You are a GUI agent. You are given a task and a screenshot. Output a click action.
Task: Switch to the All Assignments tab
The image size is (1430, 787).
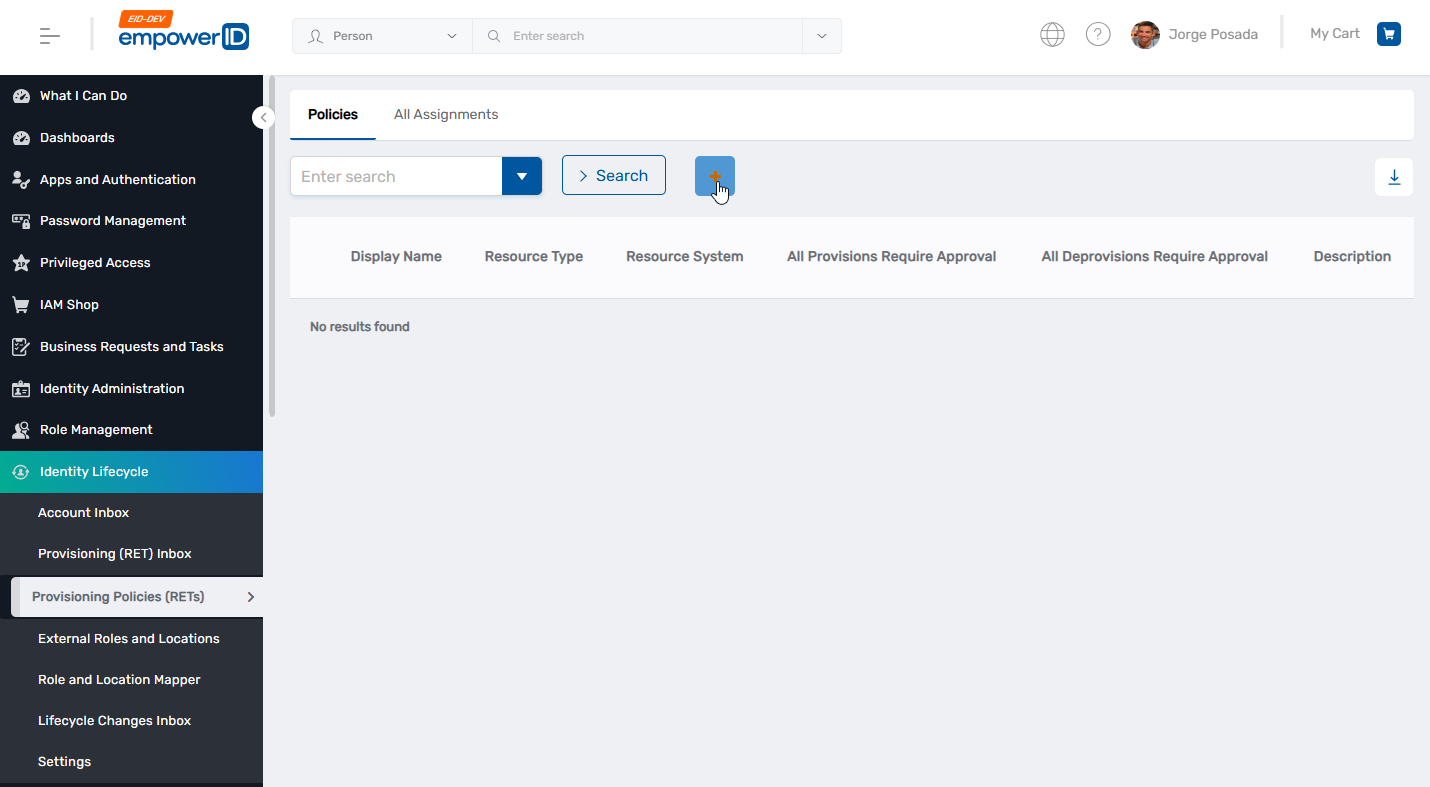[x=446, y=114]
